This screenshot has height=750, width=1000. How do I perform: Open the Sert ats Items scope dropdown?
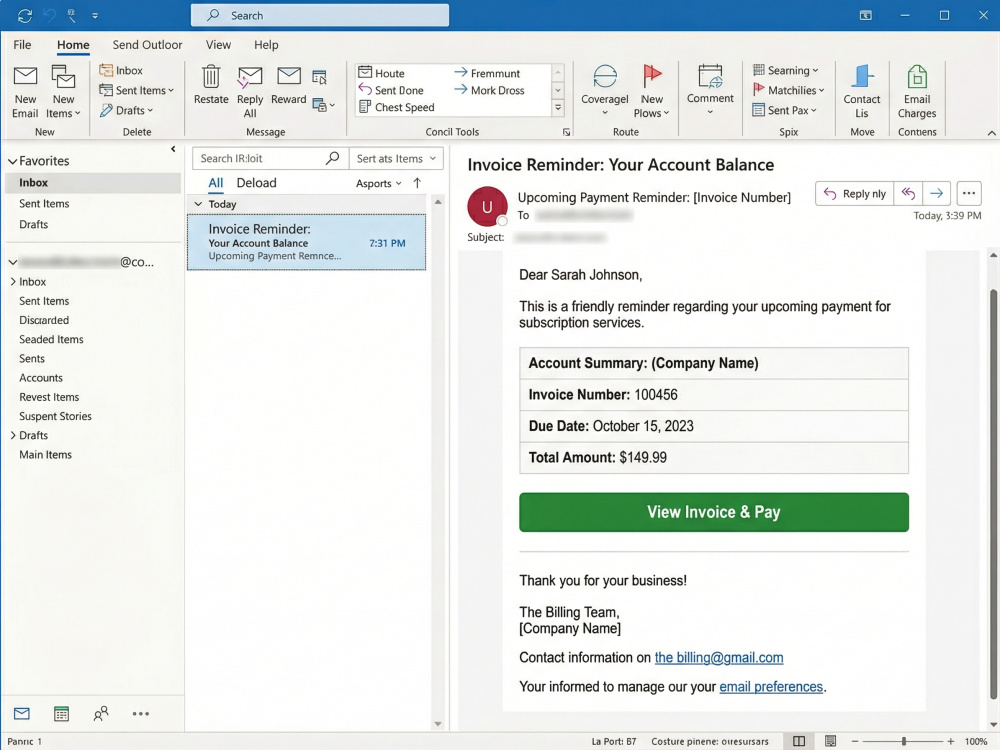click(396, 158)
